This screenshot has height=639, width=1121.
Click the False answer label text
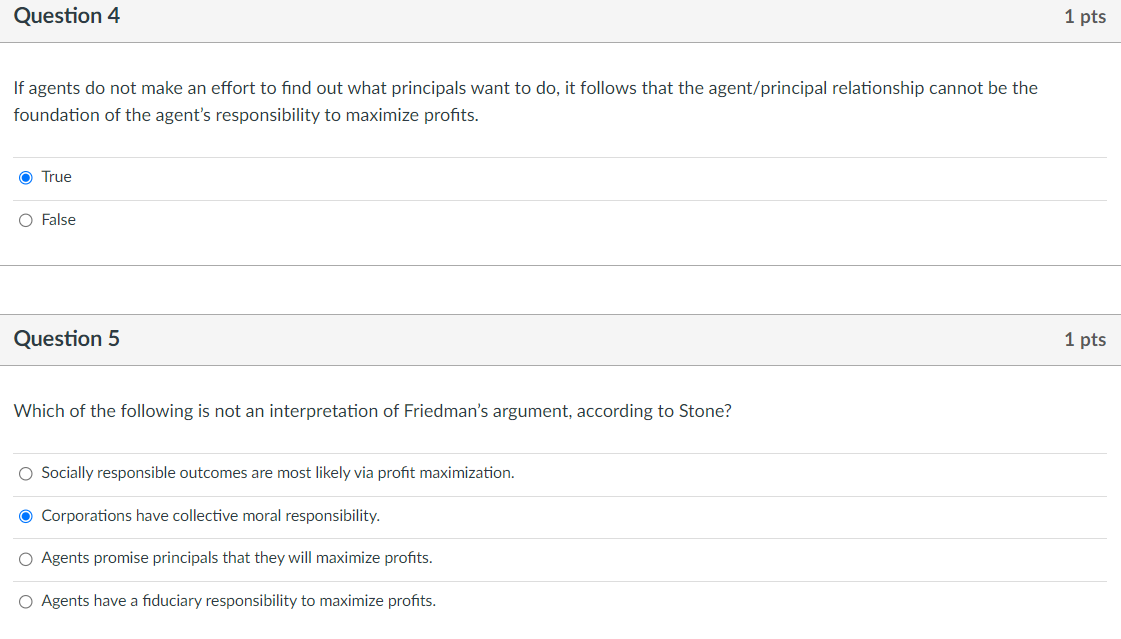60,219
